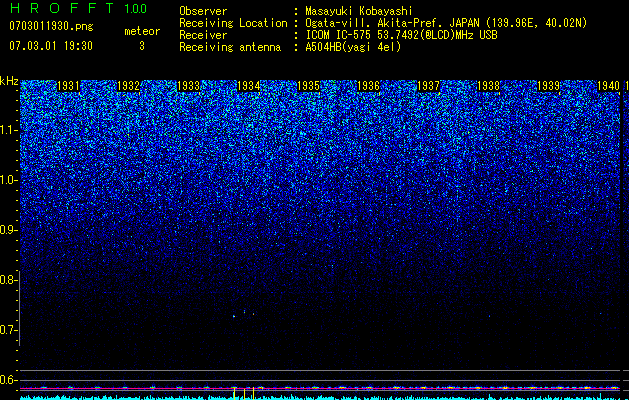Select observer name Masayuki Kobayashi
Screen dimensions: 629x400
click(x=359, y=11)
